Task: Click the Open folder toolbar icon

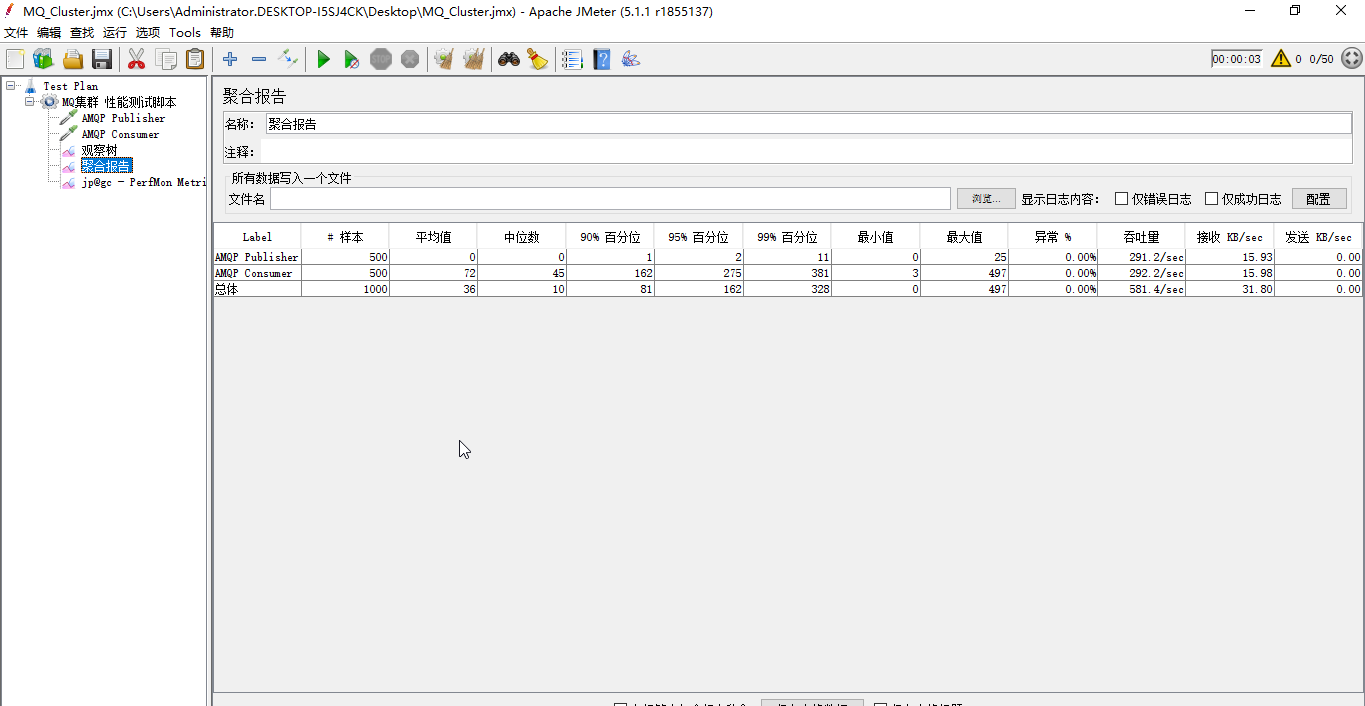Action: coord(73,59)
